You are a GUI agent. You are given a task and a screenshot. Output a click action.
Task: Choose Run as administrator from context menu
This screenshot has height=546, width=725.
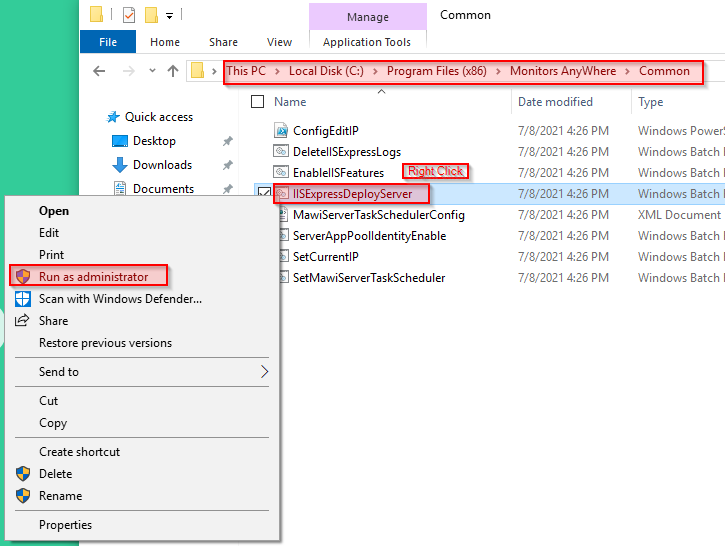tap(93, 277)
